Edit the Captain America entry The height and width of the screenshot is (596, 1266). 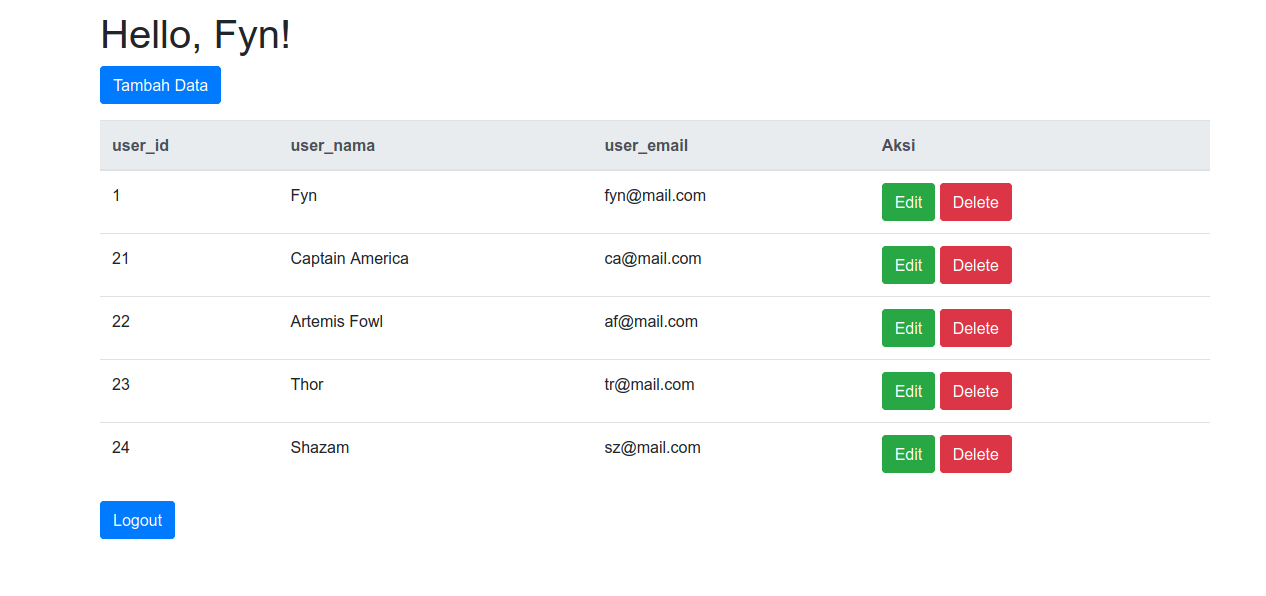pyautogui.click(x=908, y=265)
